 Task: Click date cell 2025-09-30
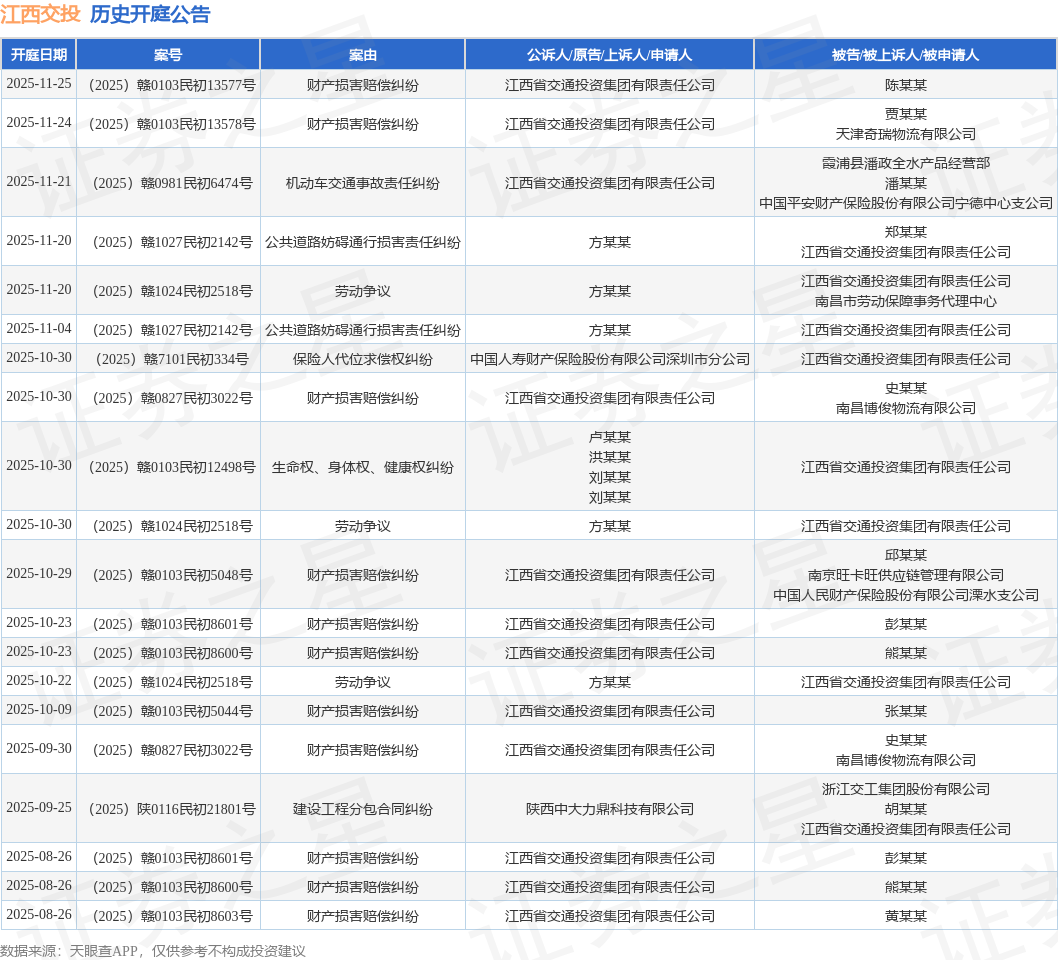click(38, 749)
